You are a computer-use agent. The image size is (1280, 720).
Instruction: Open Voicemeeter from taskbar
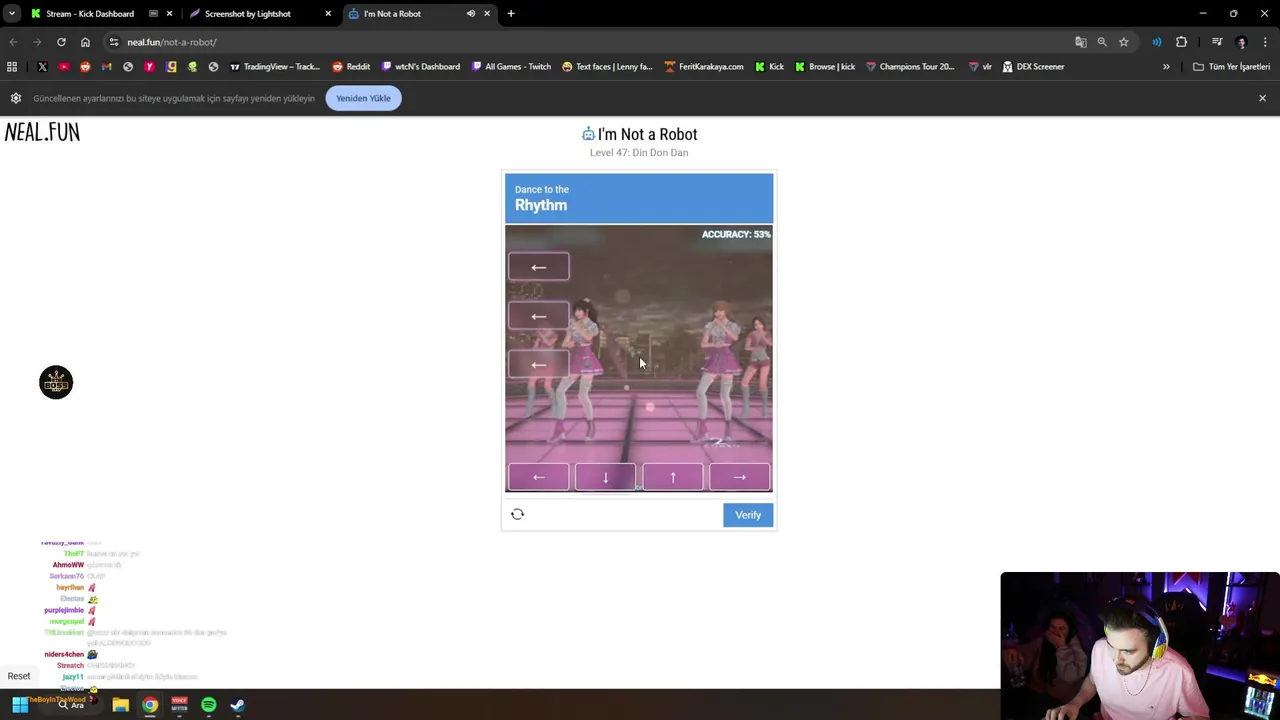click(x=179, y=705)
